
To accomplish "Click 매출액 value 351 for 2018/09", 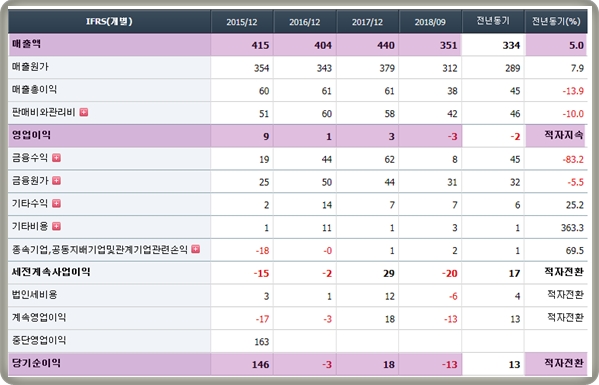I will click(448, 45).
